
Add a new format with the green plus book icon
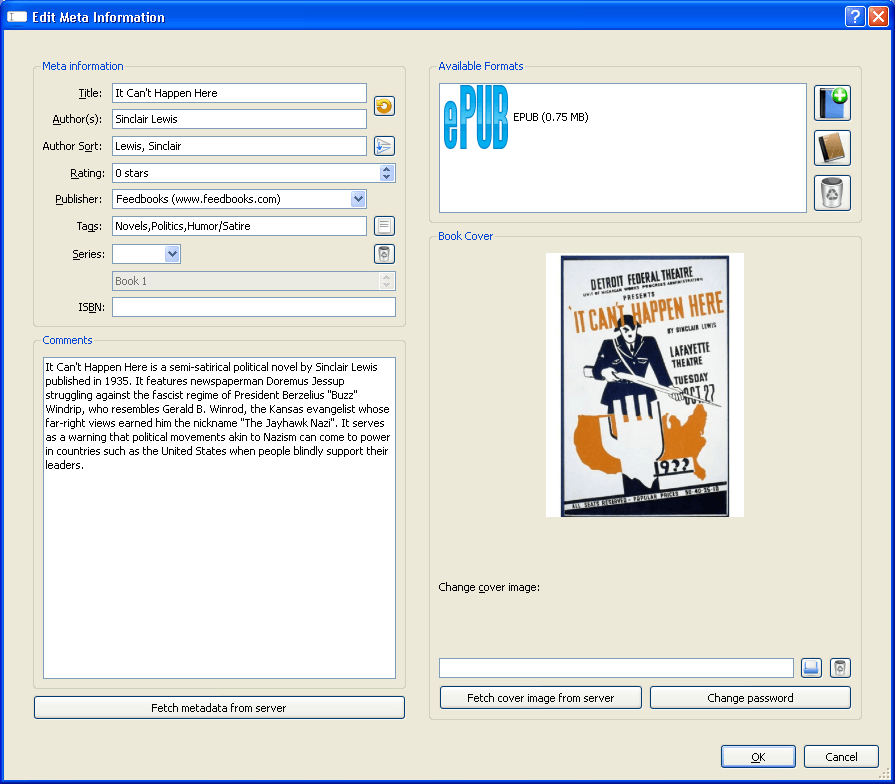(832, 103)
